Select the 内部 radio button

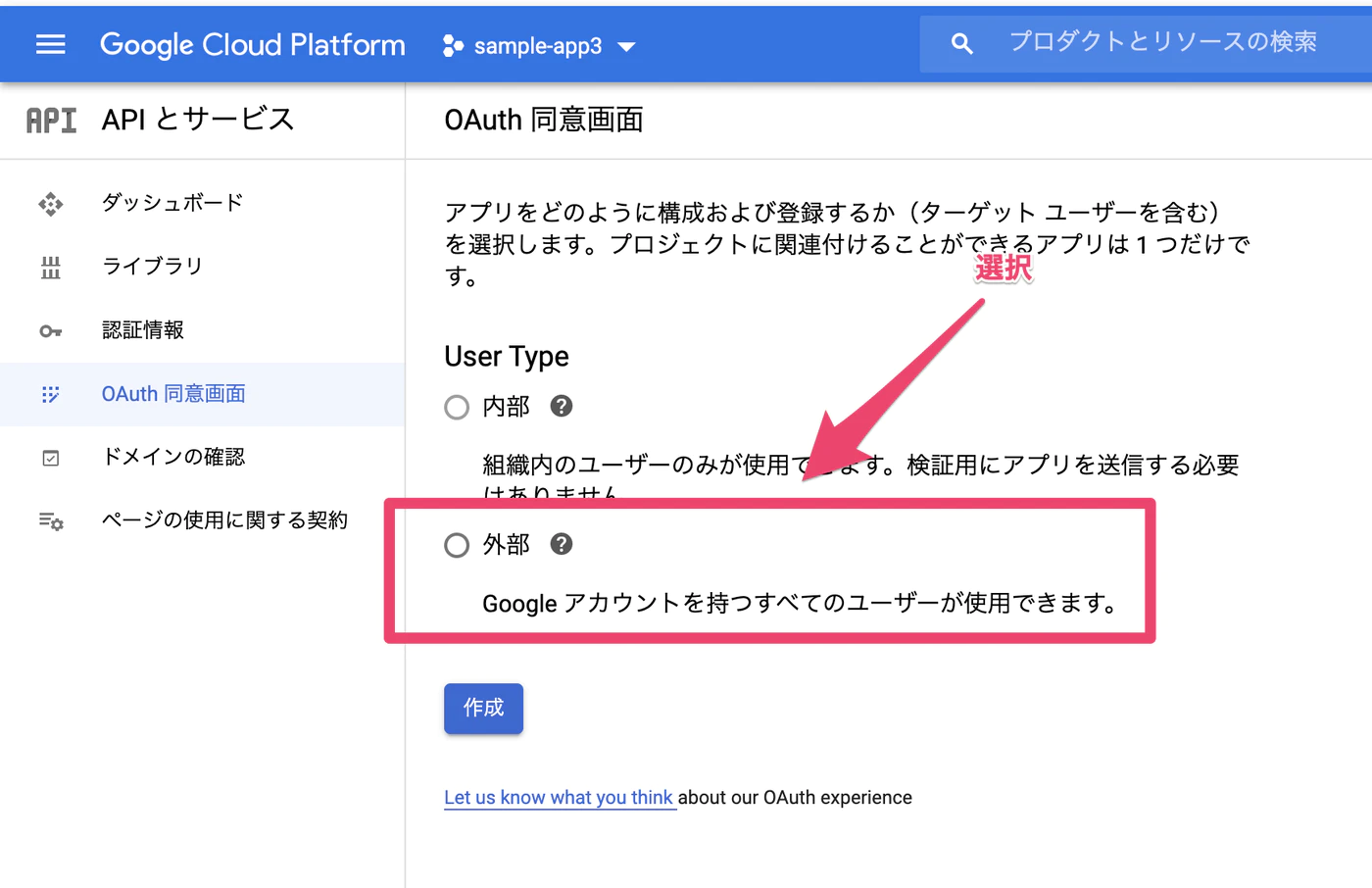457,407
